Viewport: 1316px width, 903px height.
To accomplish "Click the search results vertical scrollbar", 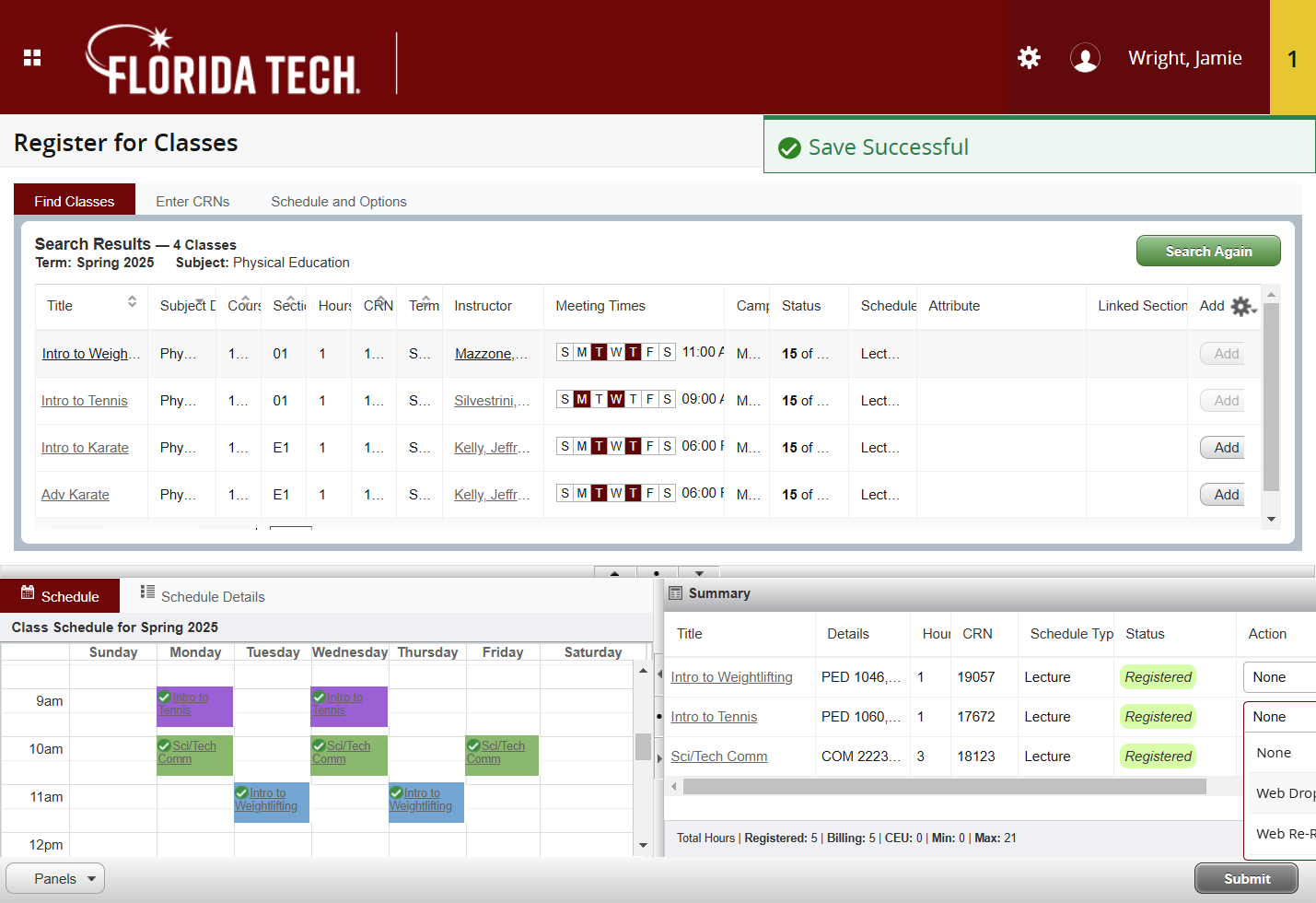I will (1271, 397).
